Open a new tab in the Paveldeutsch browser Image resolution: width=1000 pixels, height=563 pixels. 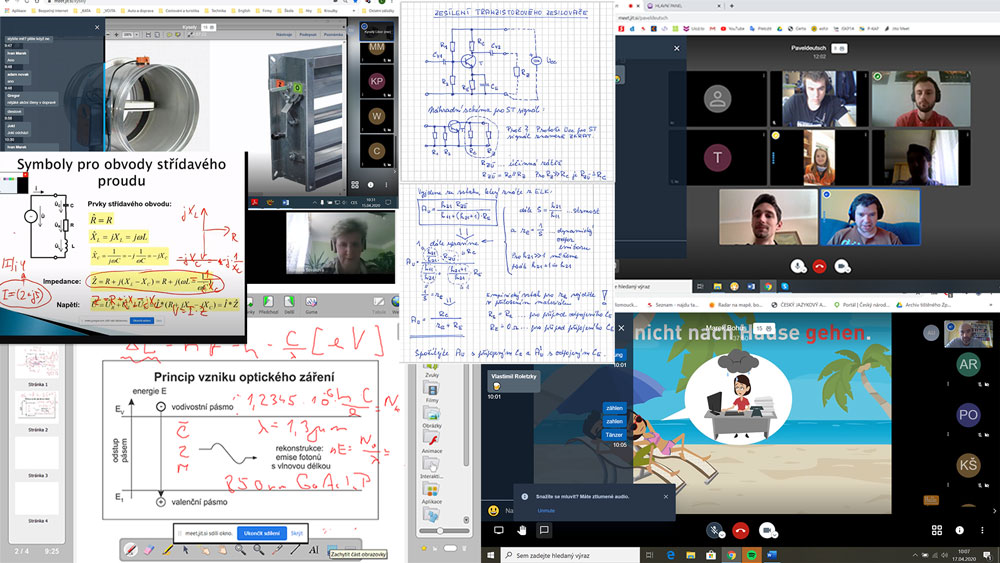[732, 6]
